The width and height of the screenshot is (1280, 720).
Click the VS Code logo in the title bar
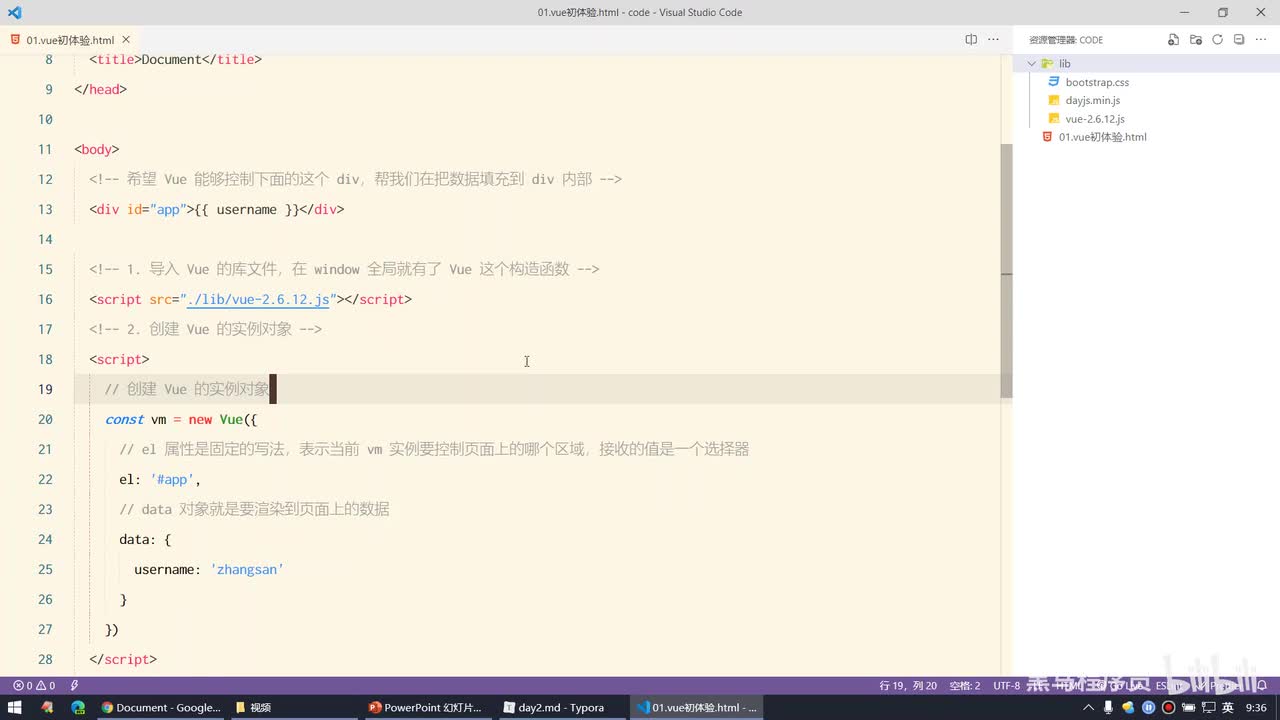pyautogui.click(x=14, y=13)
